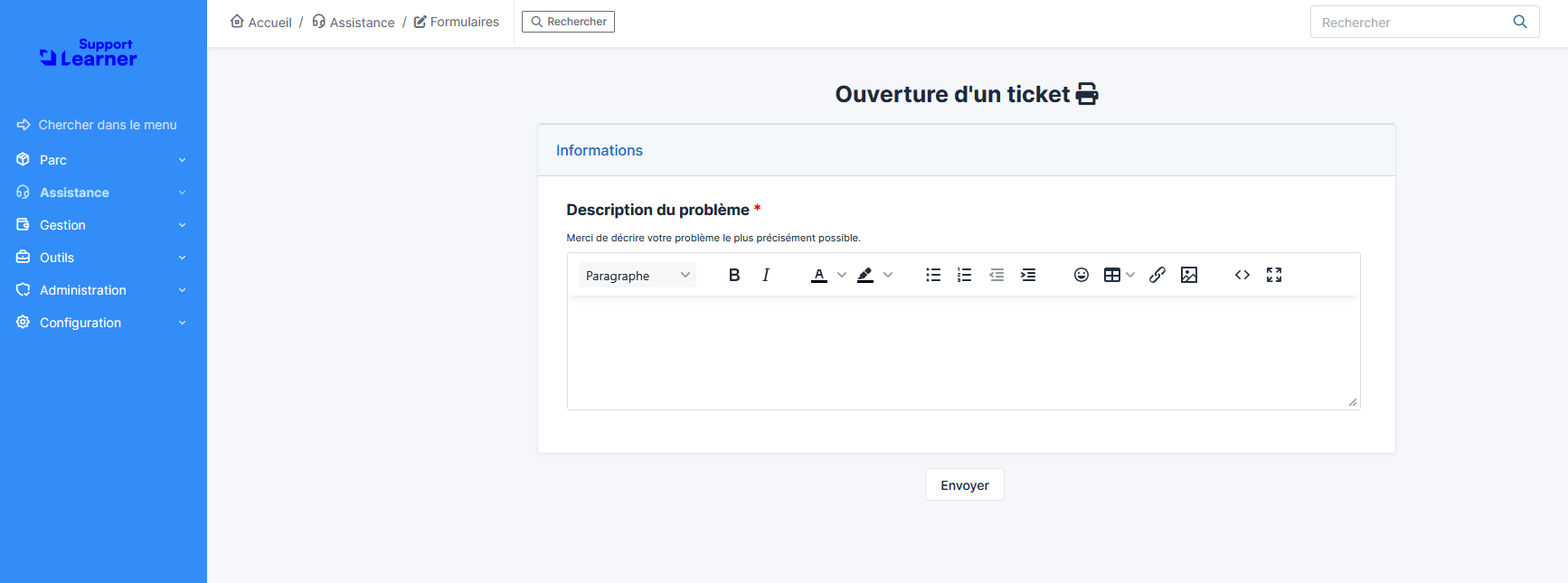Switch editor to source code view
The height and width of the screenshot is (583, 1568).
pyautogui.click(x=1242, y=275)
